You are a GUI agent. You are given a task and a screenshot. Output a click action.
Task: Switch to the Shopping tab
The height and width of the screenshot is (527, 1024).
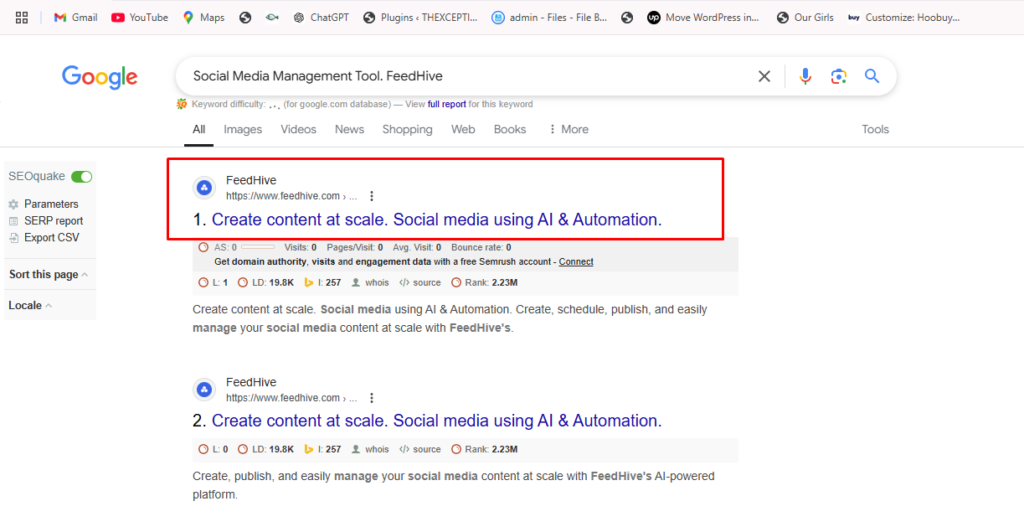tap(408, 129)
